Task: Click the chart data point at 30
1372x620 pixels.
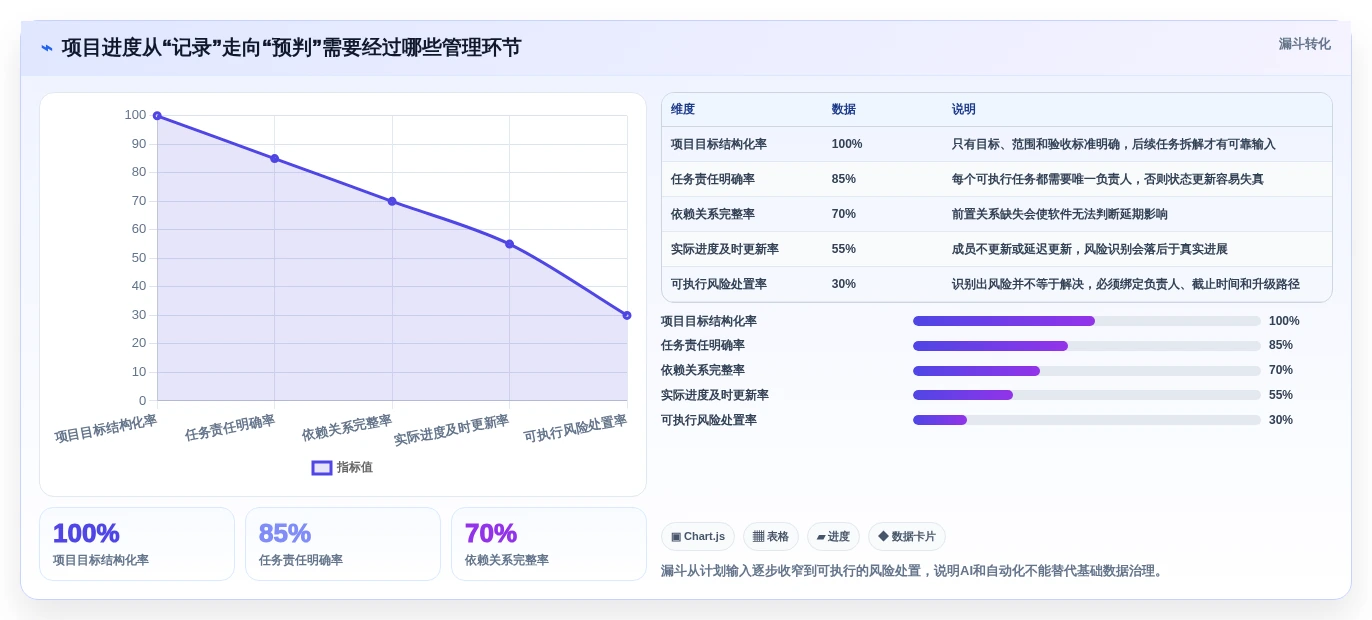Action: (627, 315)
